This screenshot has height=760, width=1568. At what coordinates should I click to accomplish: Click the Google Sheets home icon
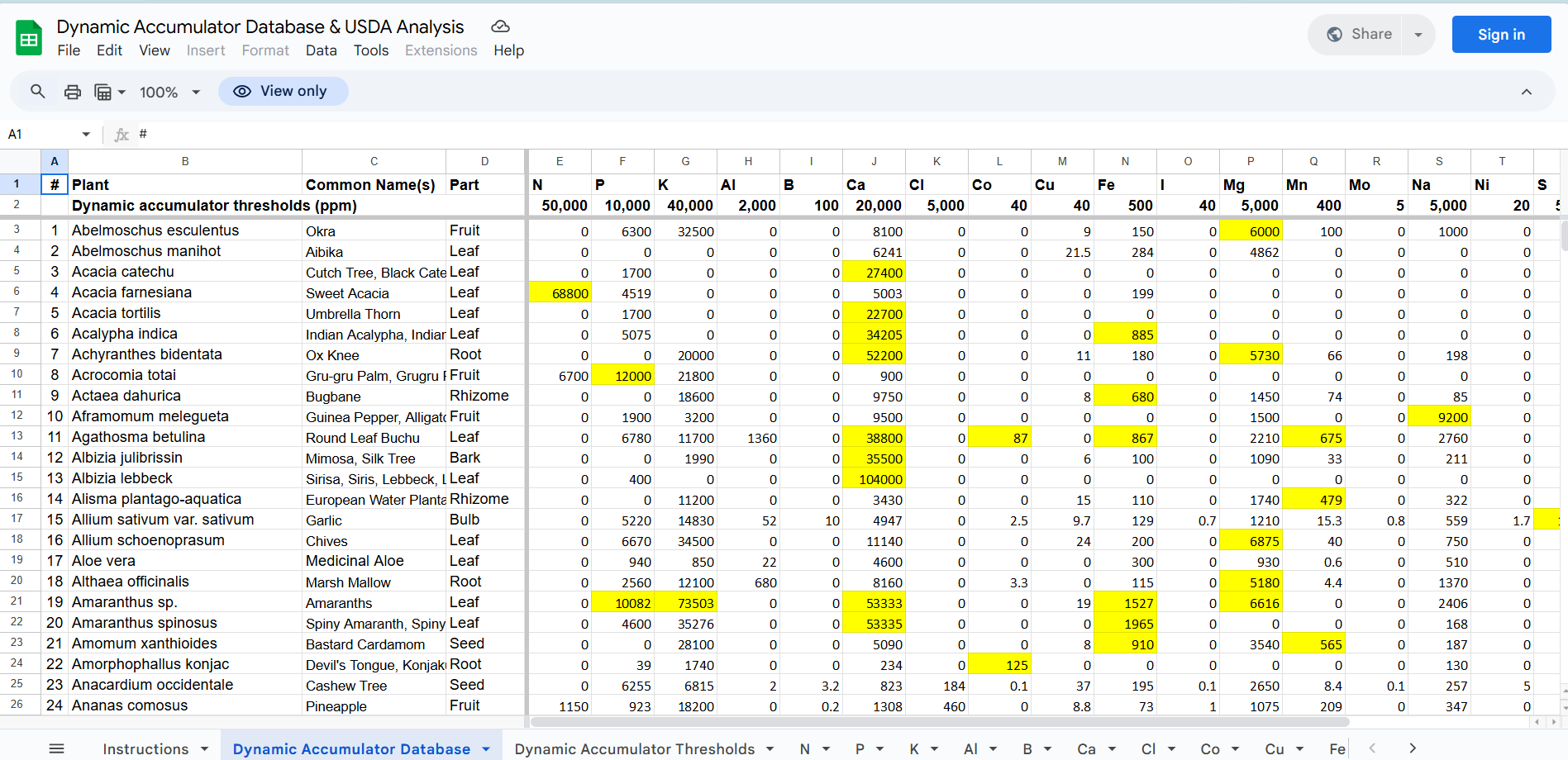(29, 38)
